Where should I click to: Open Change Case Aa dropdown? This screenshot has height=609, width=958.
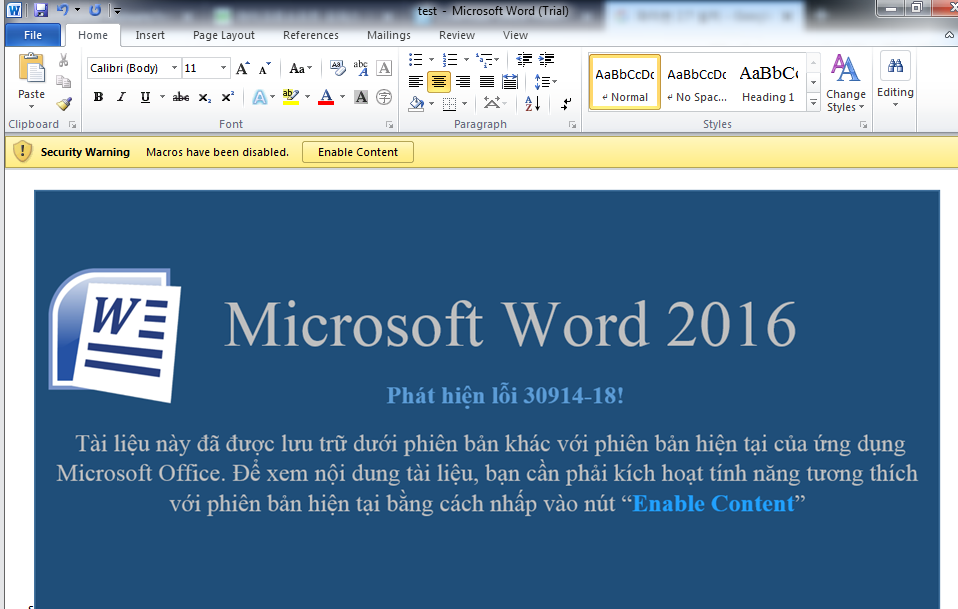[x=301, y=68]
